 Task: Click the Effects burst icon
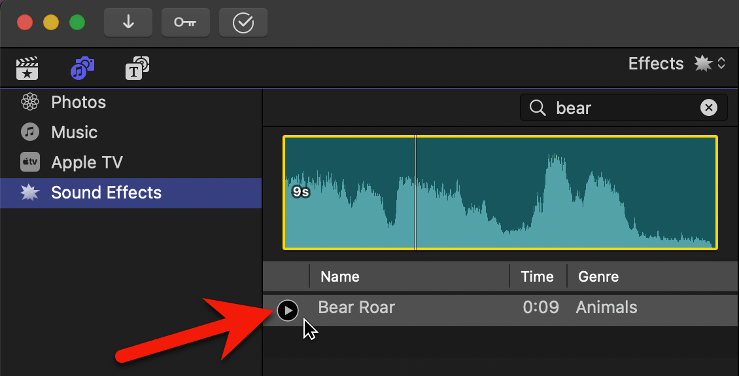(703, 63)
